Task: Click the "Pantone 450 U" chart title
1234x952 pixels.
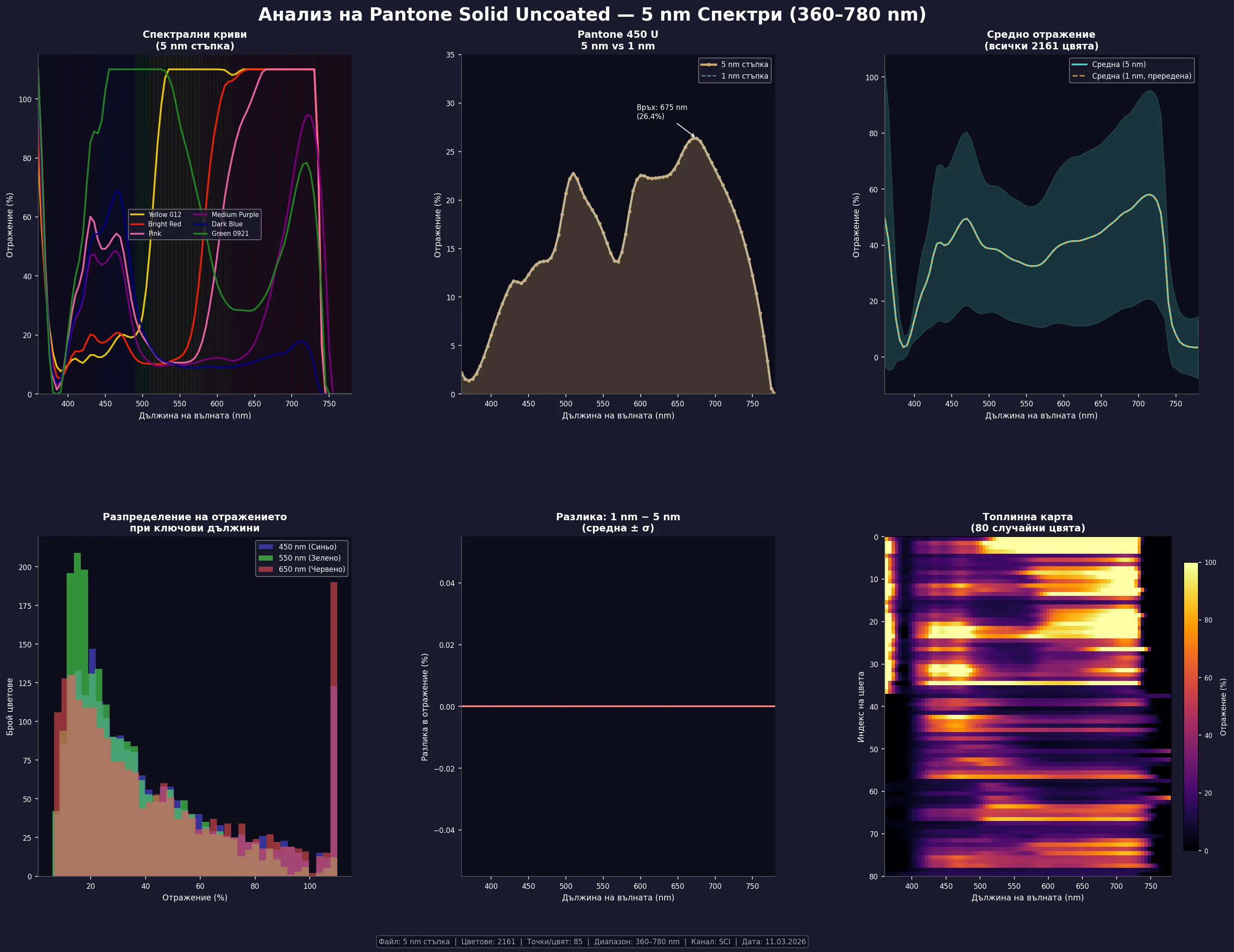Action: pos(617,40)
